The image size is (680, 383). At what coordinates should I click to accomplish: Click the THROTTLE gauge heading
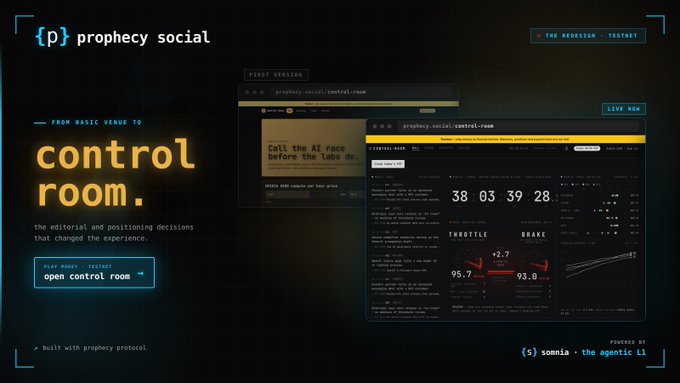pos(468,235)
